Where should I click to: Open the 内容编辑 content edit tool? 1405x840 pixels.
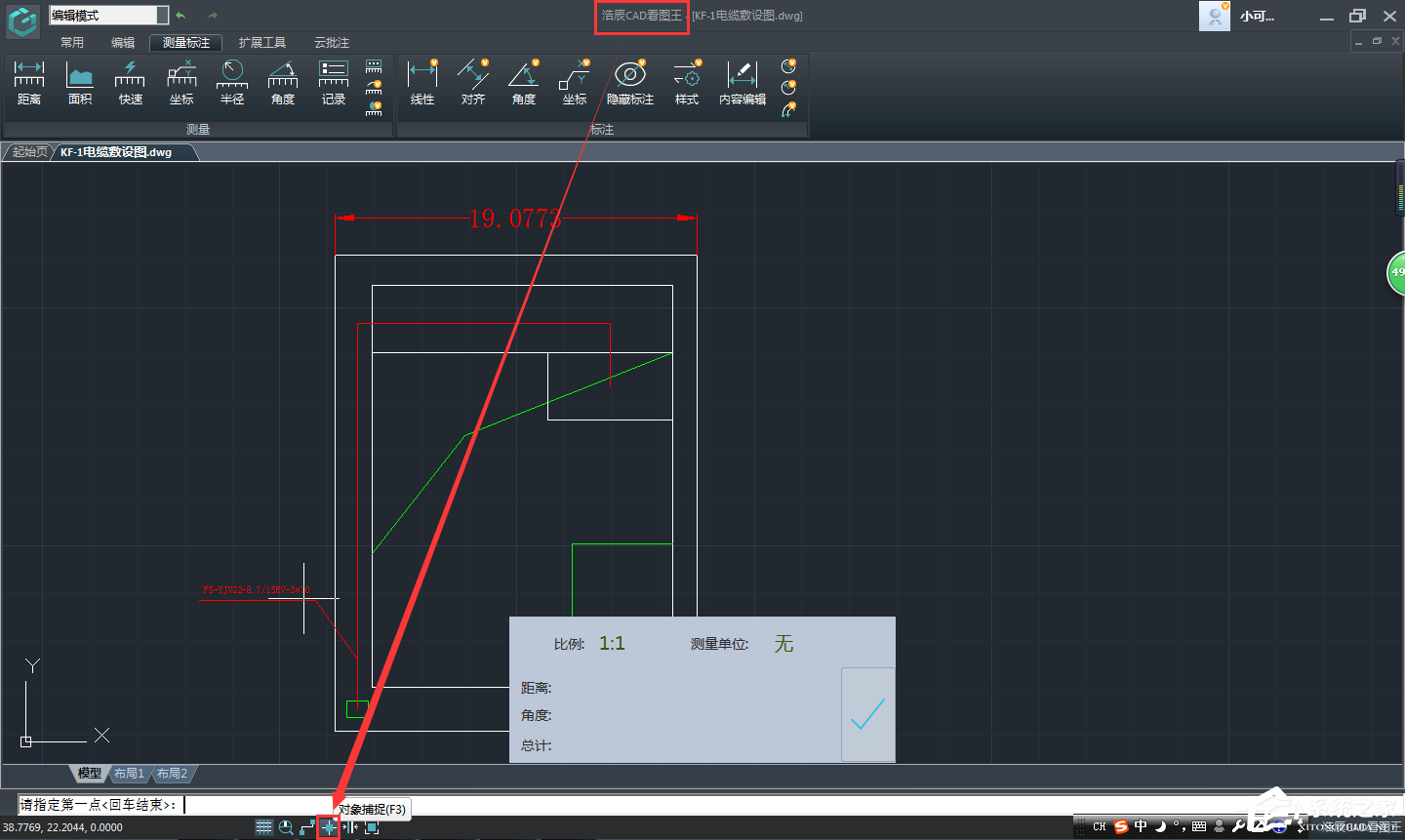coord(743,83)
